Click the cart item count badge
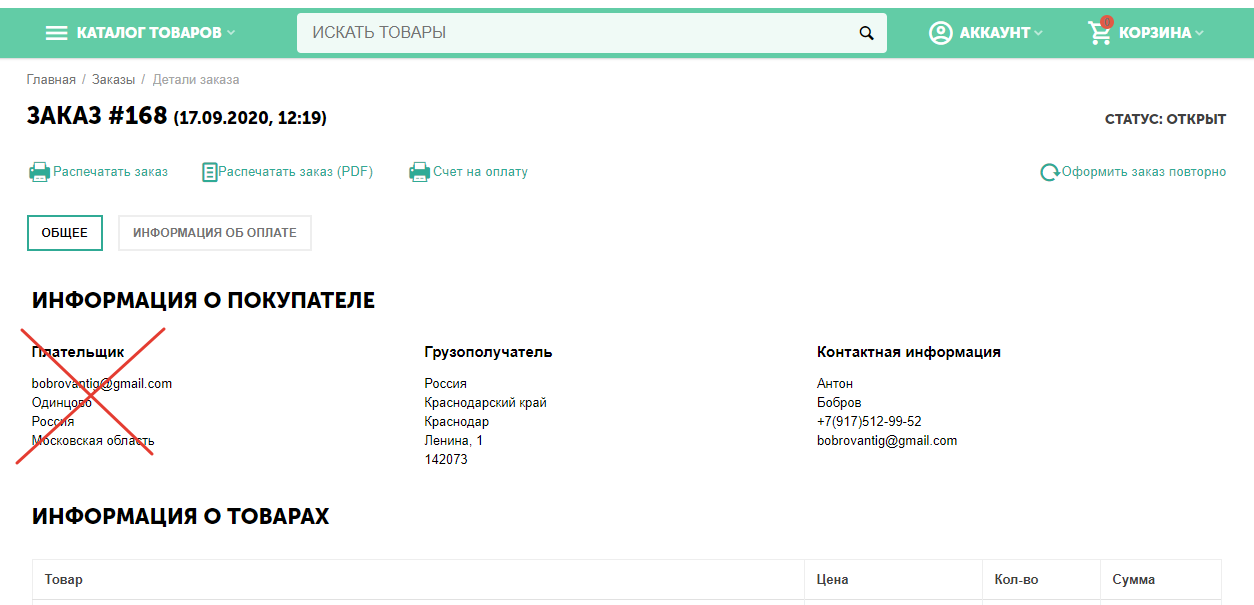This screenshot has height=605, width=1254. [x=1107, y=21]
